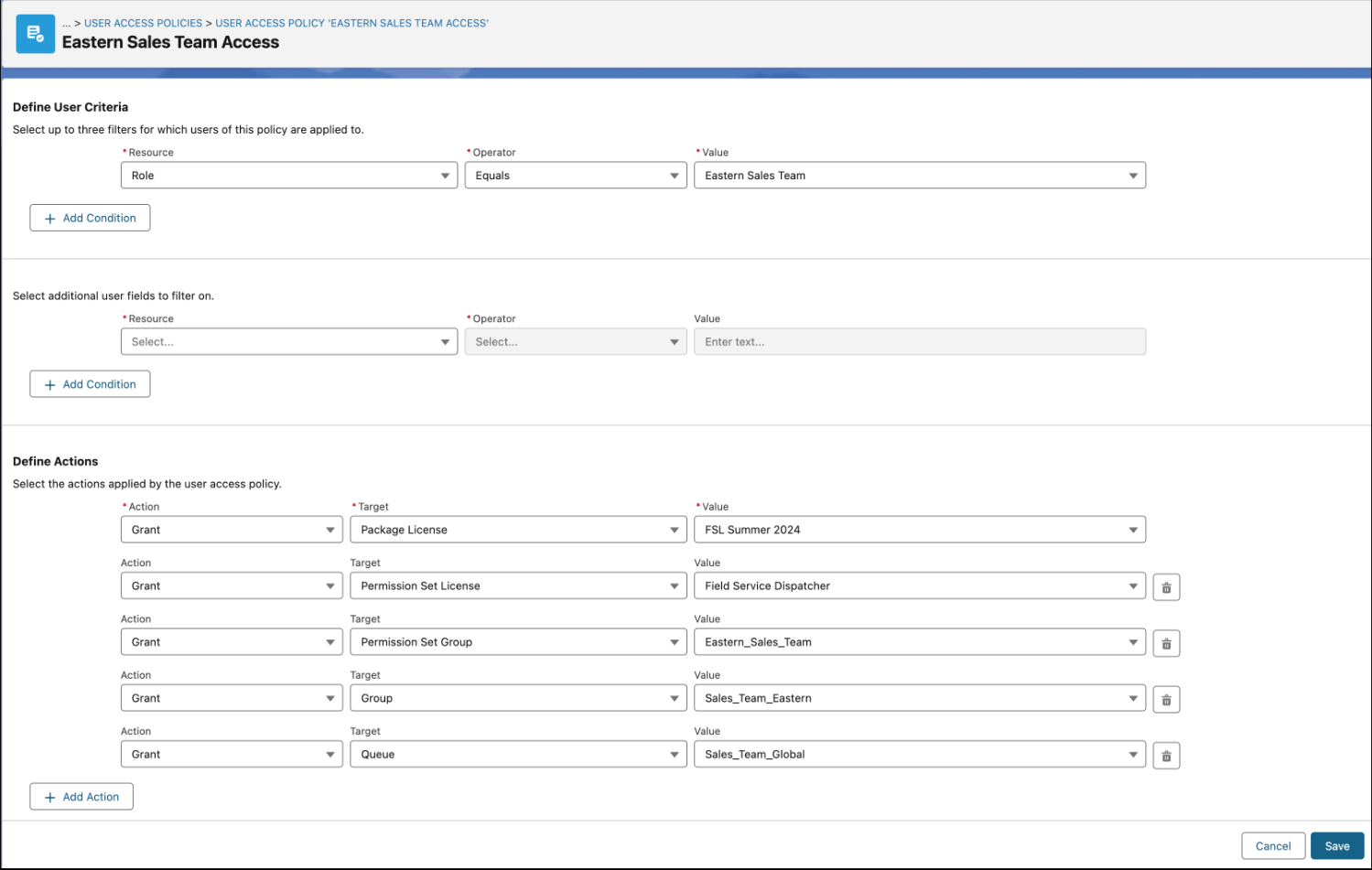Delete the Sales_Team_Global queue action row
The height and width of the screenshot is (870, 1372).
(x=1165, y=756)
